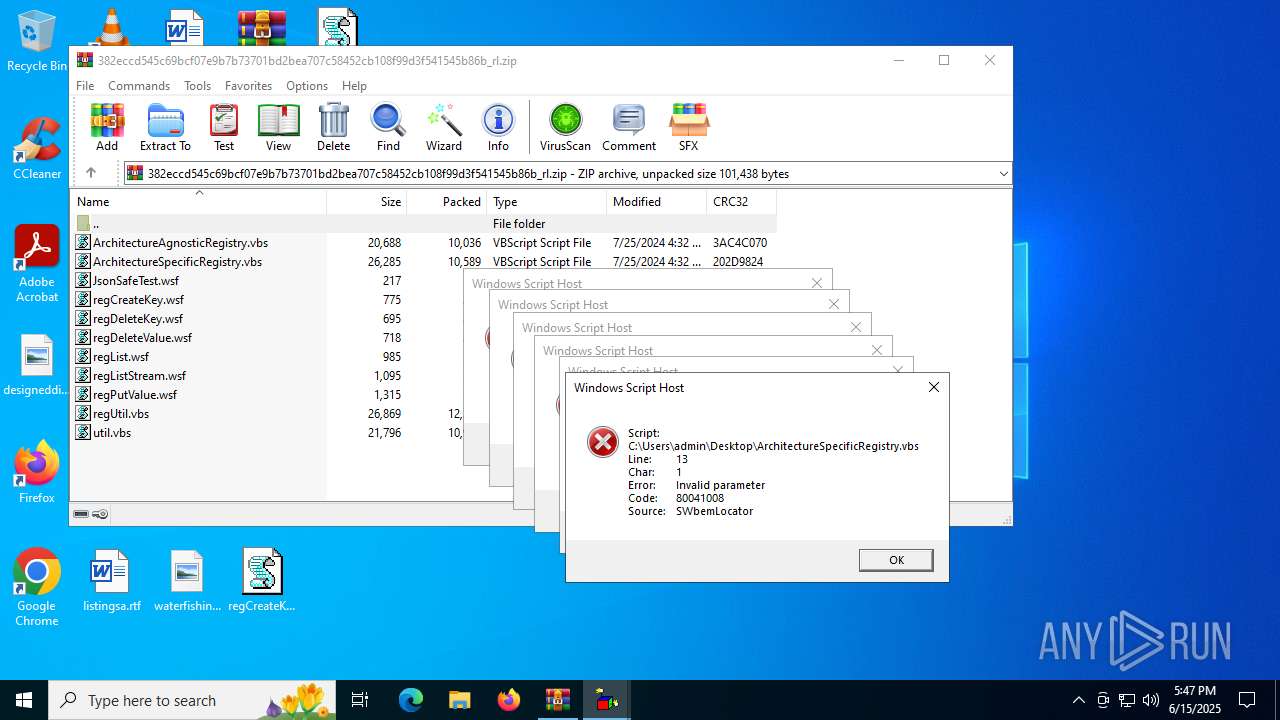1280x720 pixels.
Task: Click the designeddi desktop image file
Action: point(37,366)
